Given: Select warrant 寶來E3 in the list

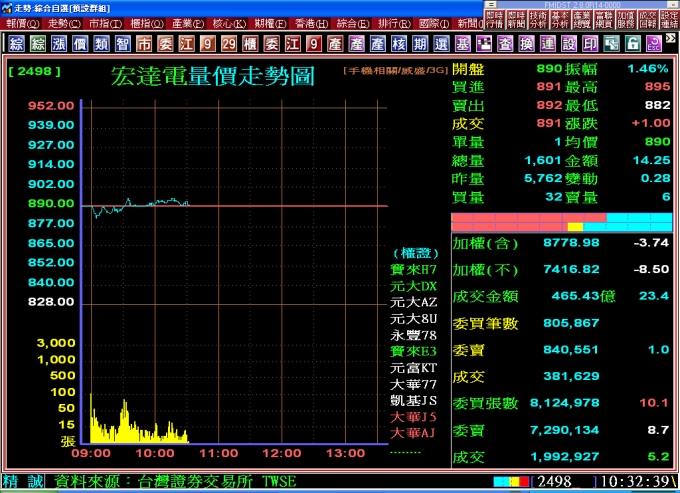Looking at the screenshot, I should [413, 351].
